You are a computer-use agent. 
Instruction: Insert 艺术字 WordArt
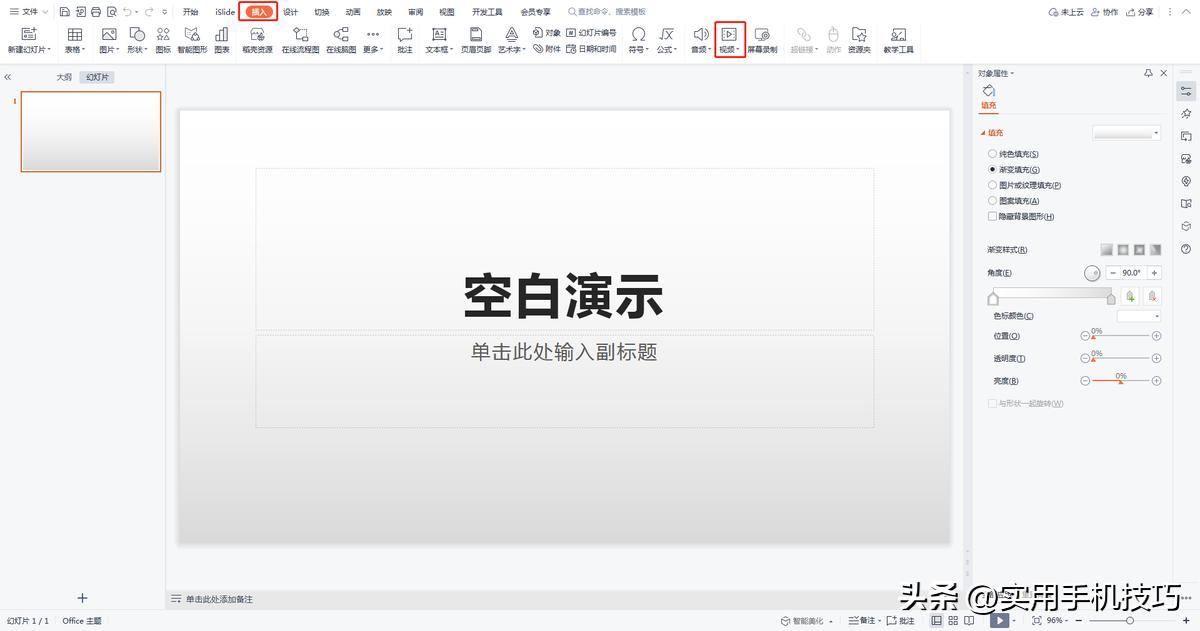pyautogui.click(x=510, y=40)
